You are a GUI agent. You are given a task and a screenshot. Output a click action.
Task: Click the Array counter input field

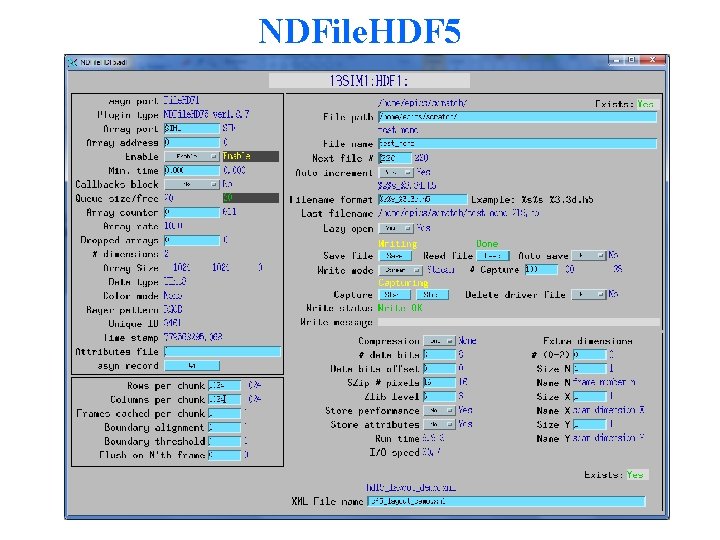(x=191, y=212)
